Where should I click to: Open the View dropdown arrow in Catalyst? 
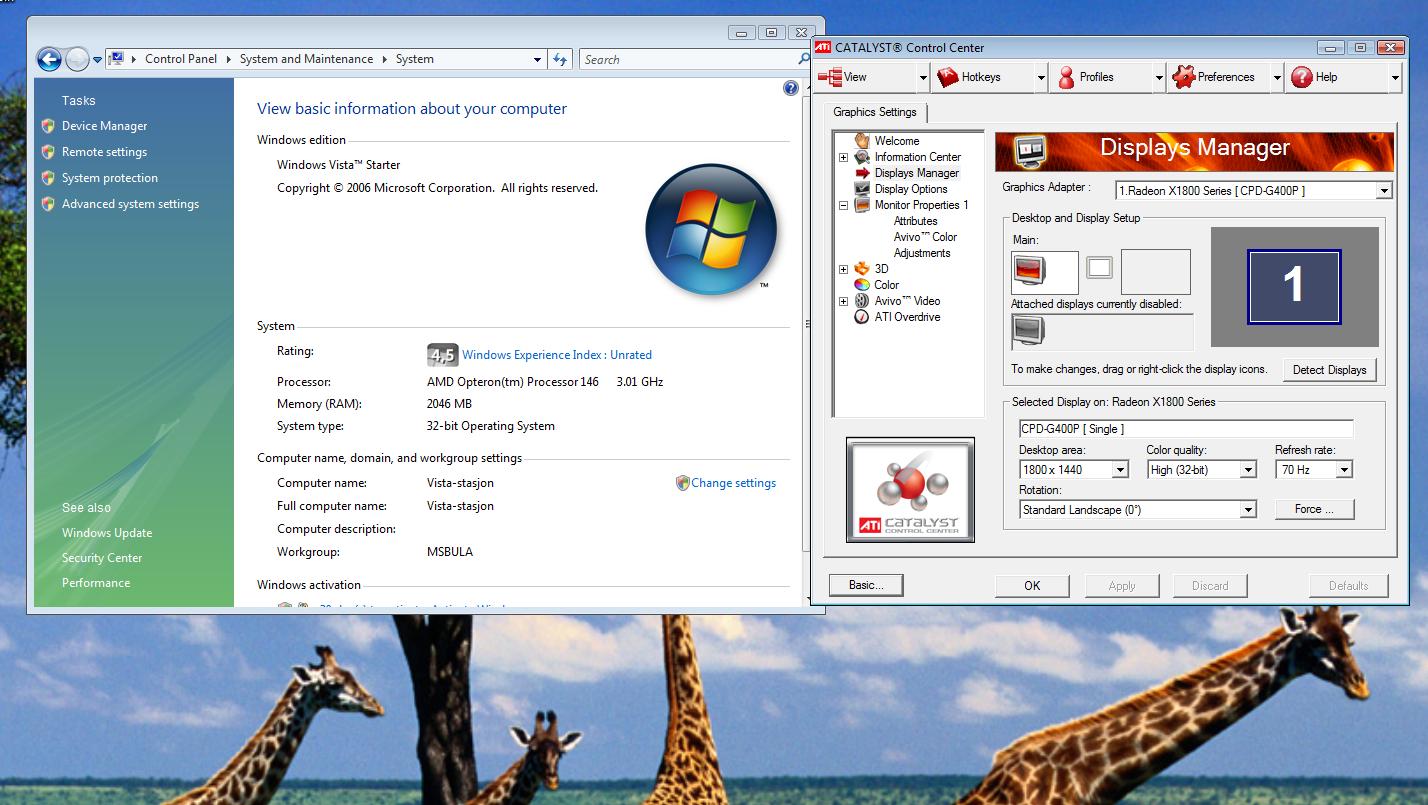[923, 77]
